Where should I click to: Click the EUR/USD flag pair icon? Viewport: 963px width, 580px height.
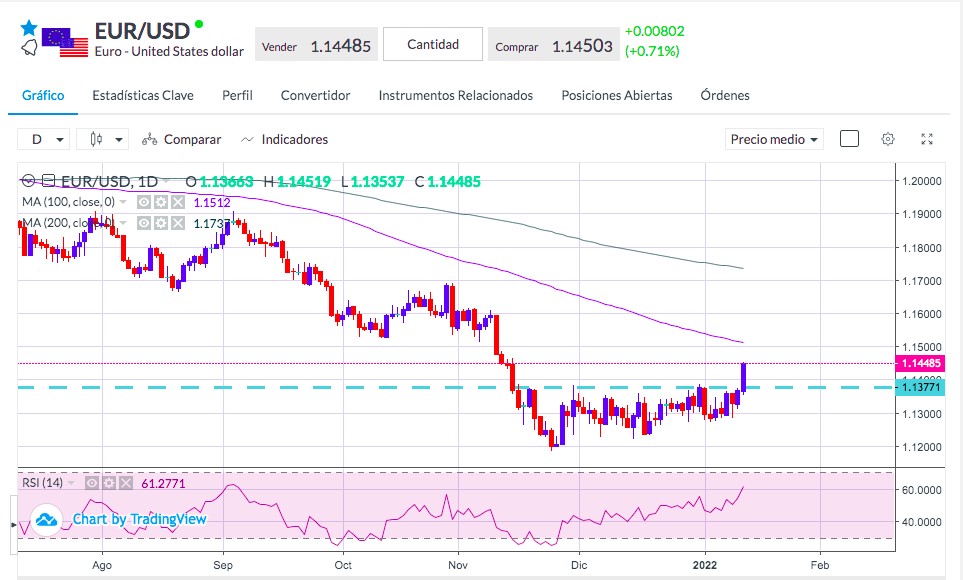(x=65, y=43)
